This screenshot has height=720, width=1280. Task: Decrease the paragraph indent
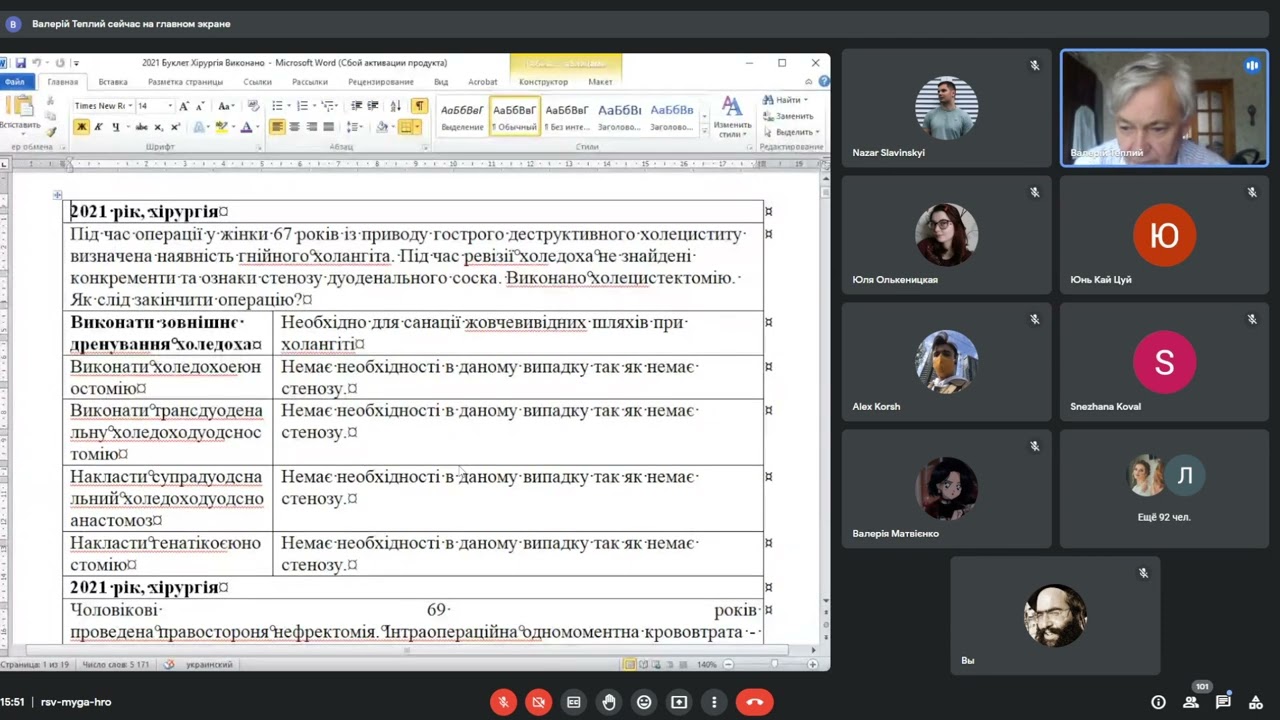pos(357,106)
